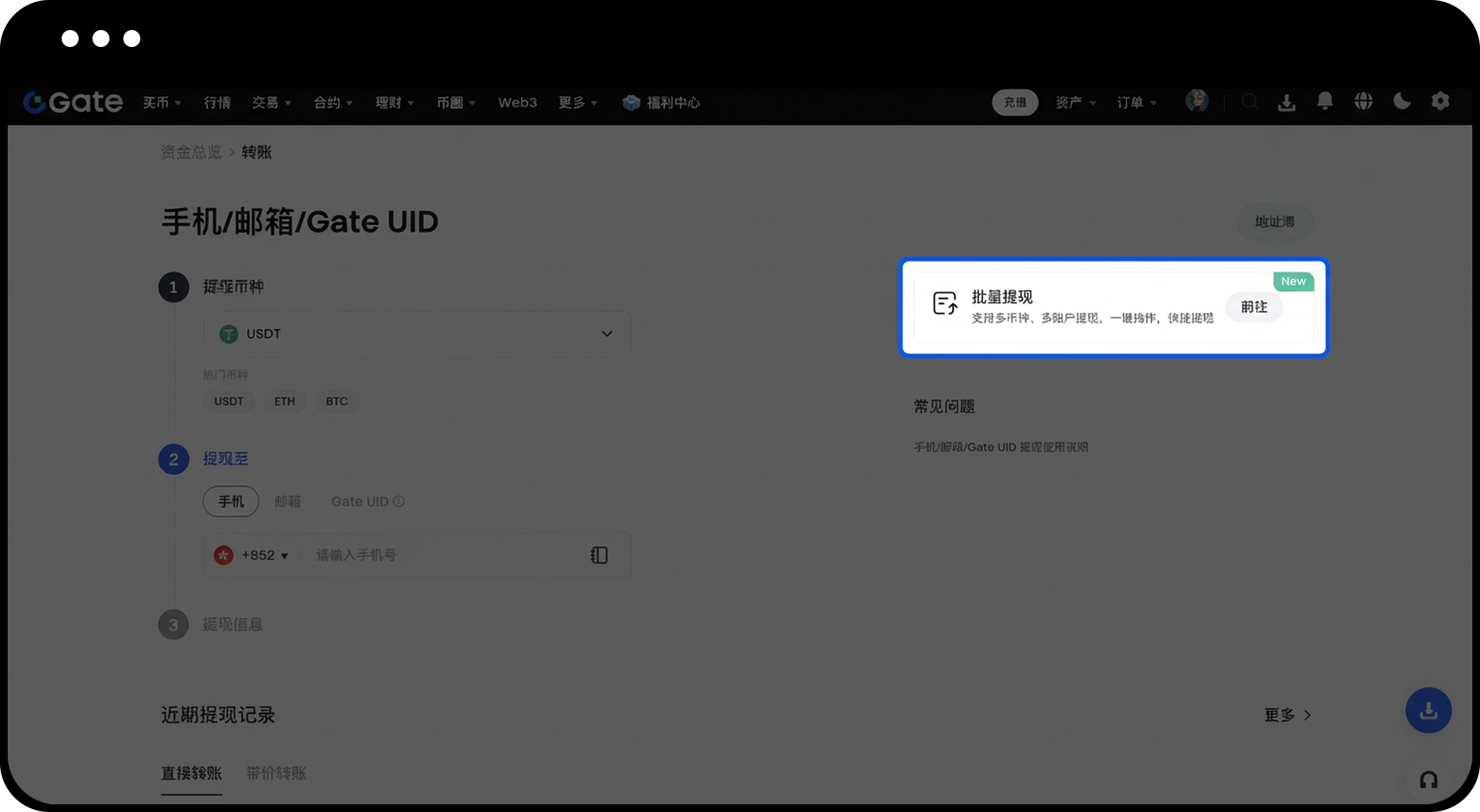Click the 前往 button for batch withdrawal
The height and width of the screenshot is (812, 1480).
[1253, 307]
